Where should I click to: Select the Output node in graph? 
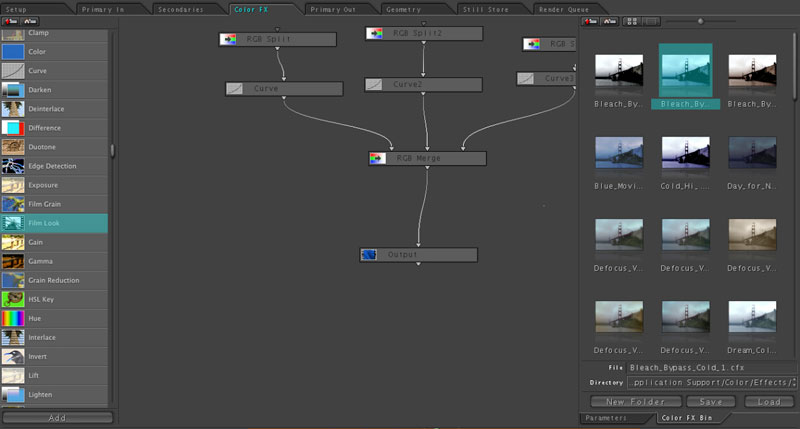417,255
